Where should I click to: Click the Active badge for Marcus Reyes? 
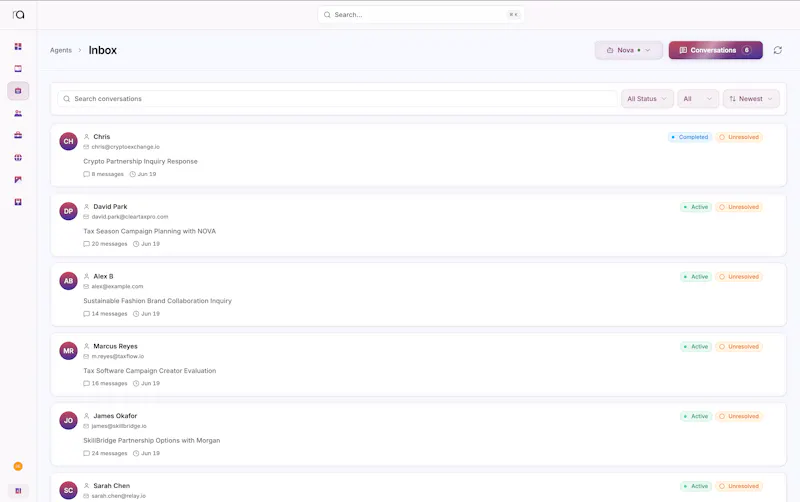pos(696,347)
